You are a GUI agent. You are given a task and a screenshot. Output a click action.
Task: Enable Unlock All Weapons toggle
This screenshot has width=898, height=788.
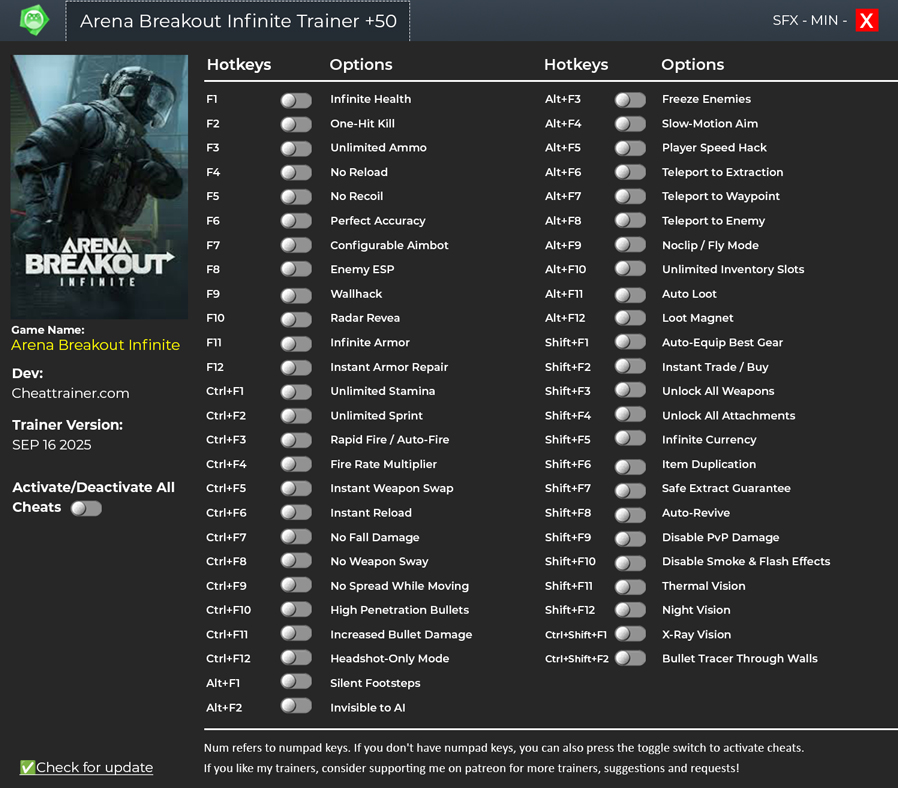[630, 391]
